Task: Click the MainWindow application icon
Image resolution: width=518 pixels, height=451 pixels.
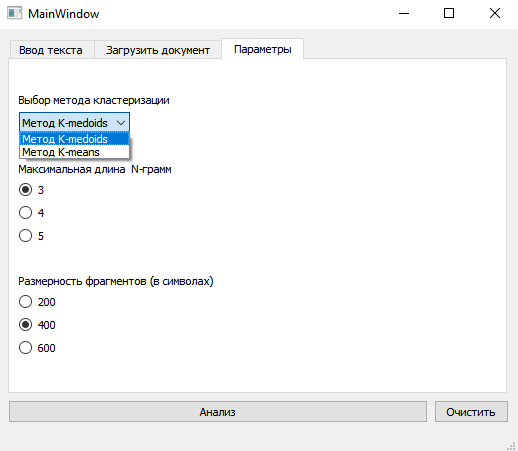Action: (14, 13)
